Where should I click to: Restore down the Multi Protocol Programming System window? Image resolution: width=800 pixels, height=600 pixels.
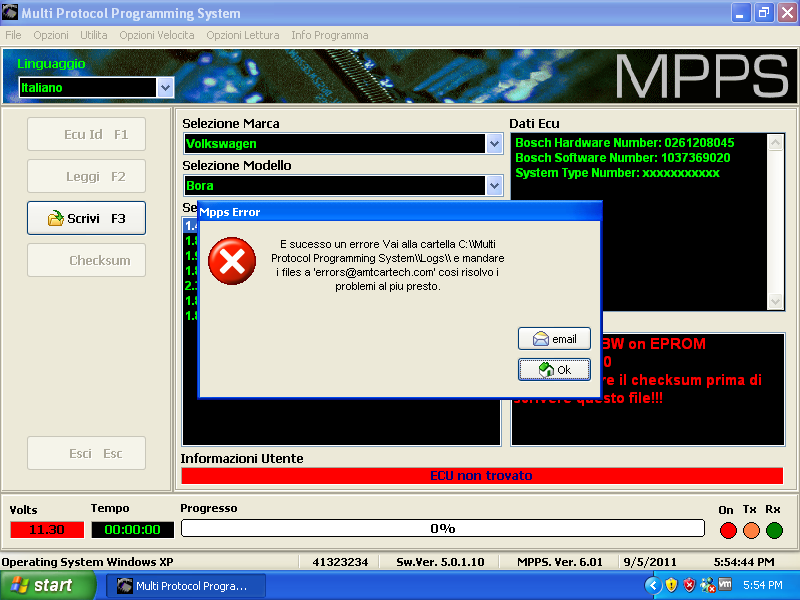(x=764, y=13)
